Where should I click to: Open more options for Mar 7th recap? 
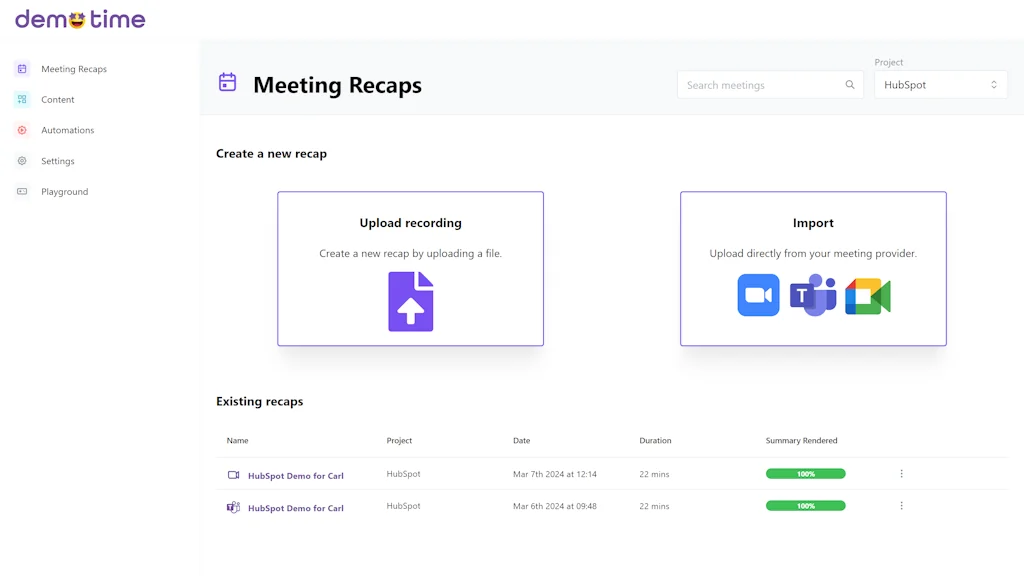[x=901, y=473]
